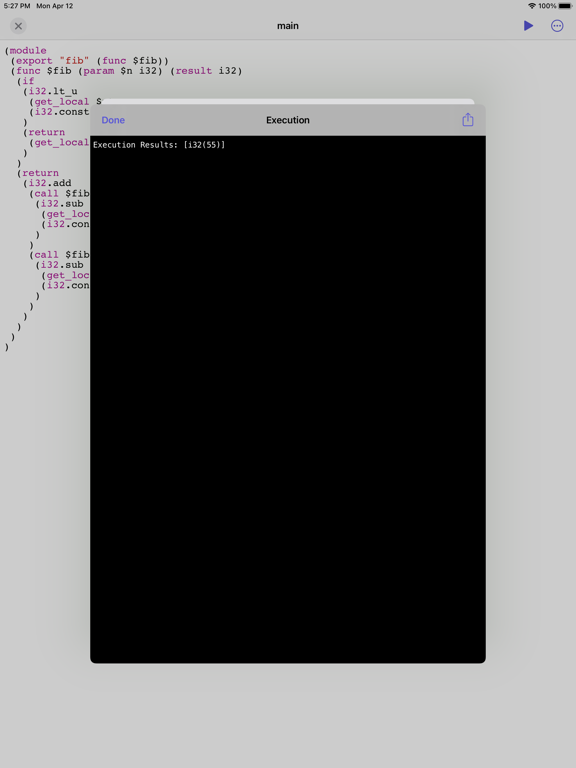
Task: Click the Execution panel title
Action: (288, 120)
